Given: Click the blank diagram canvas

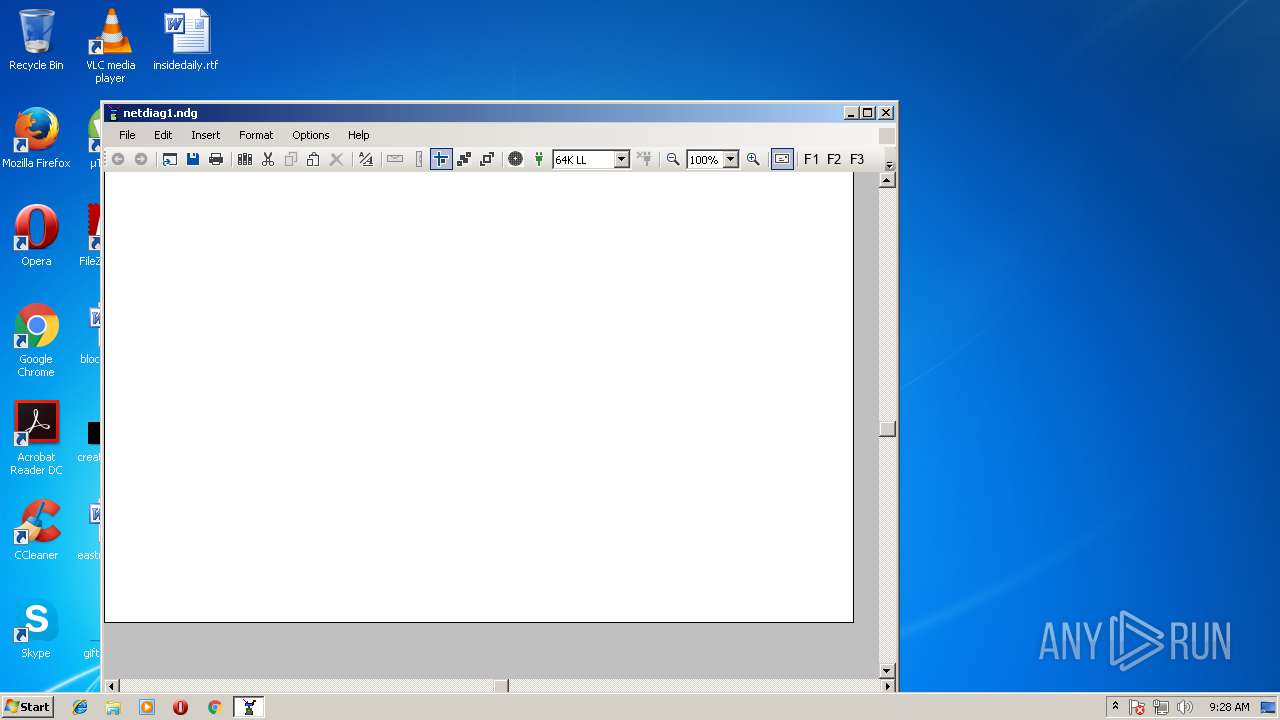Looking at the screenshot, I should coord(478,397).
